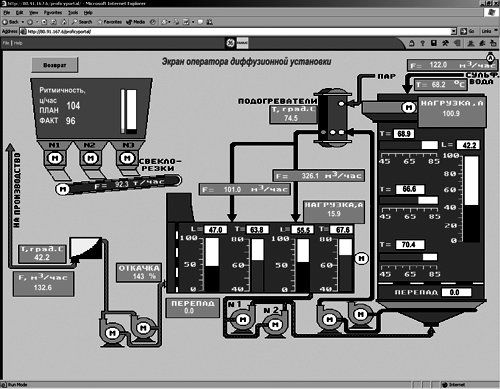This screenshot has width=500, height=389.
Task: Click the Back arrow icon in browser toolbar
Action: [5, 22]
